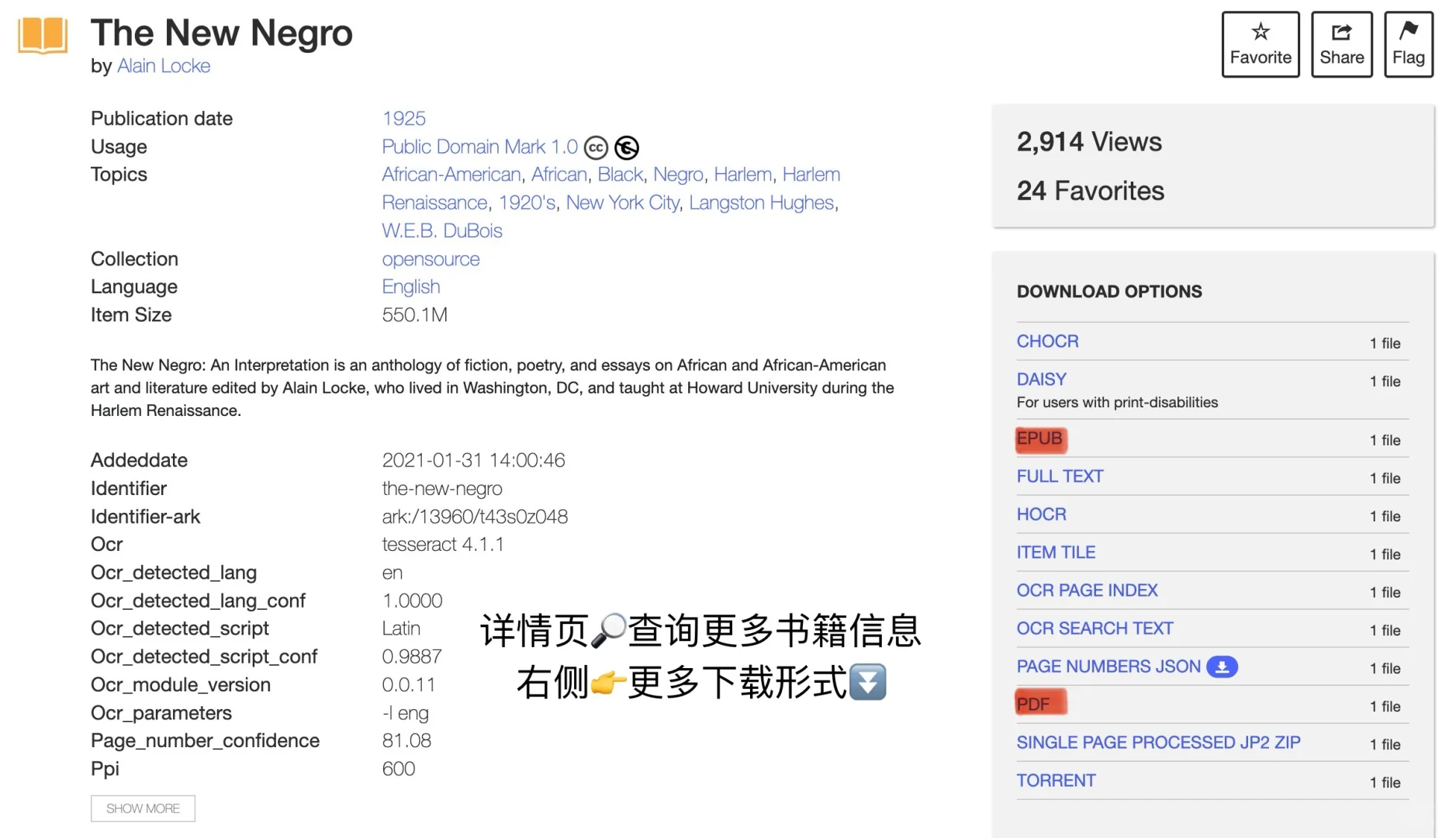Select the Black topic link
This screenshot has width=1456, height=838.
click(x=621, y=175)
